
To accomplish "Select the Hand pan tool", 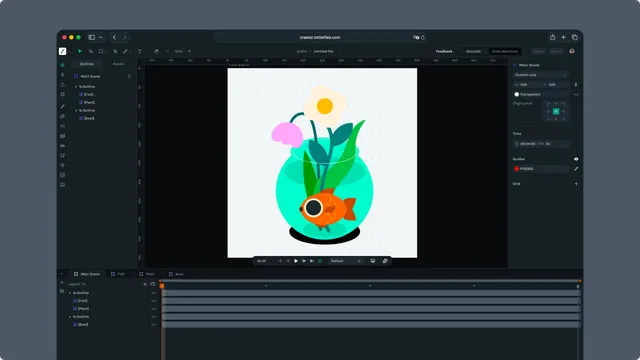I will point(156,51).
